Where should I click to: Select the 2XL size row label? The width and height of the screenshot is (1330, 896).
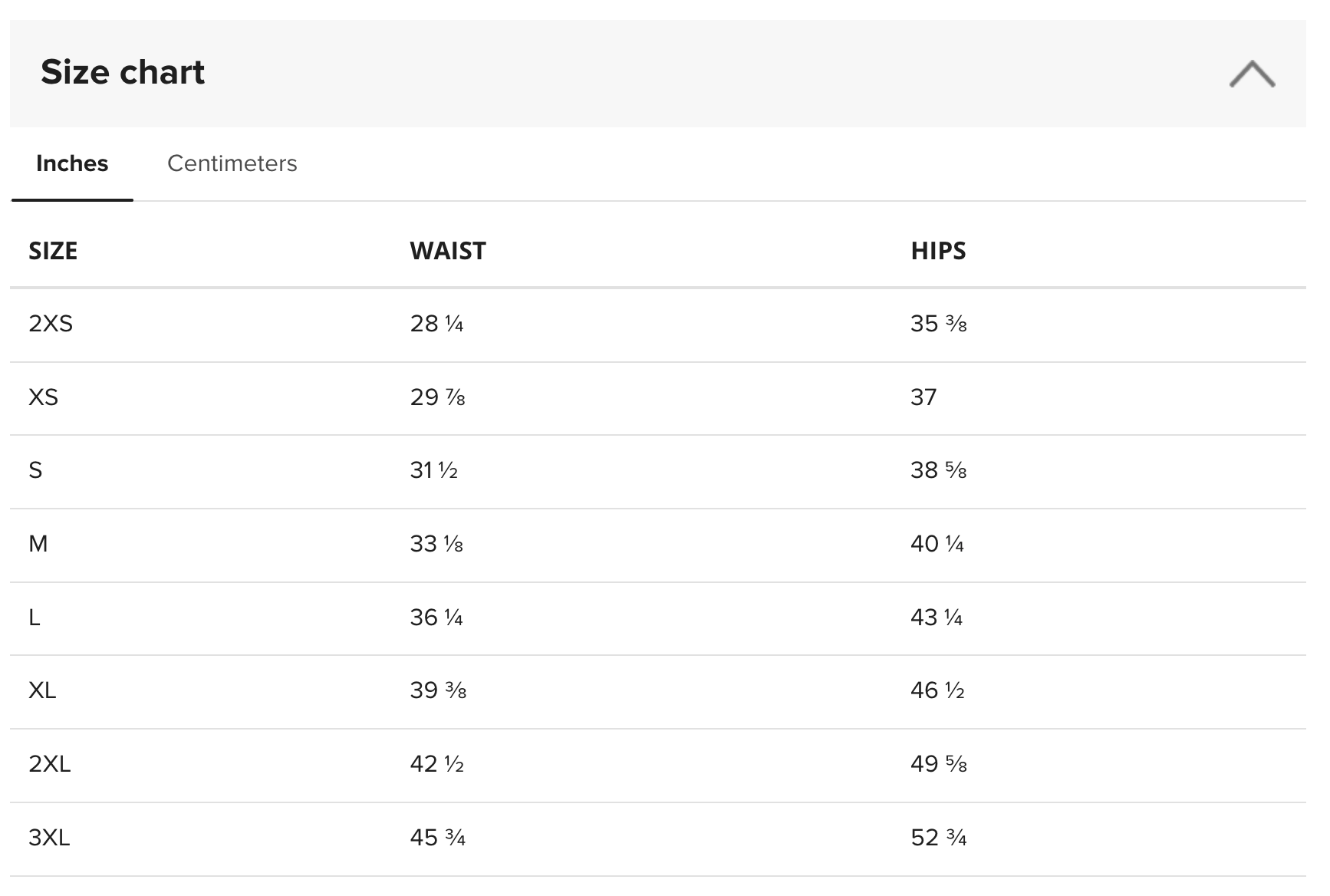click(50, 764)
